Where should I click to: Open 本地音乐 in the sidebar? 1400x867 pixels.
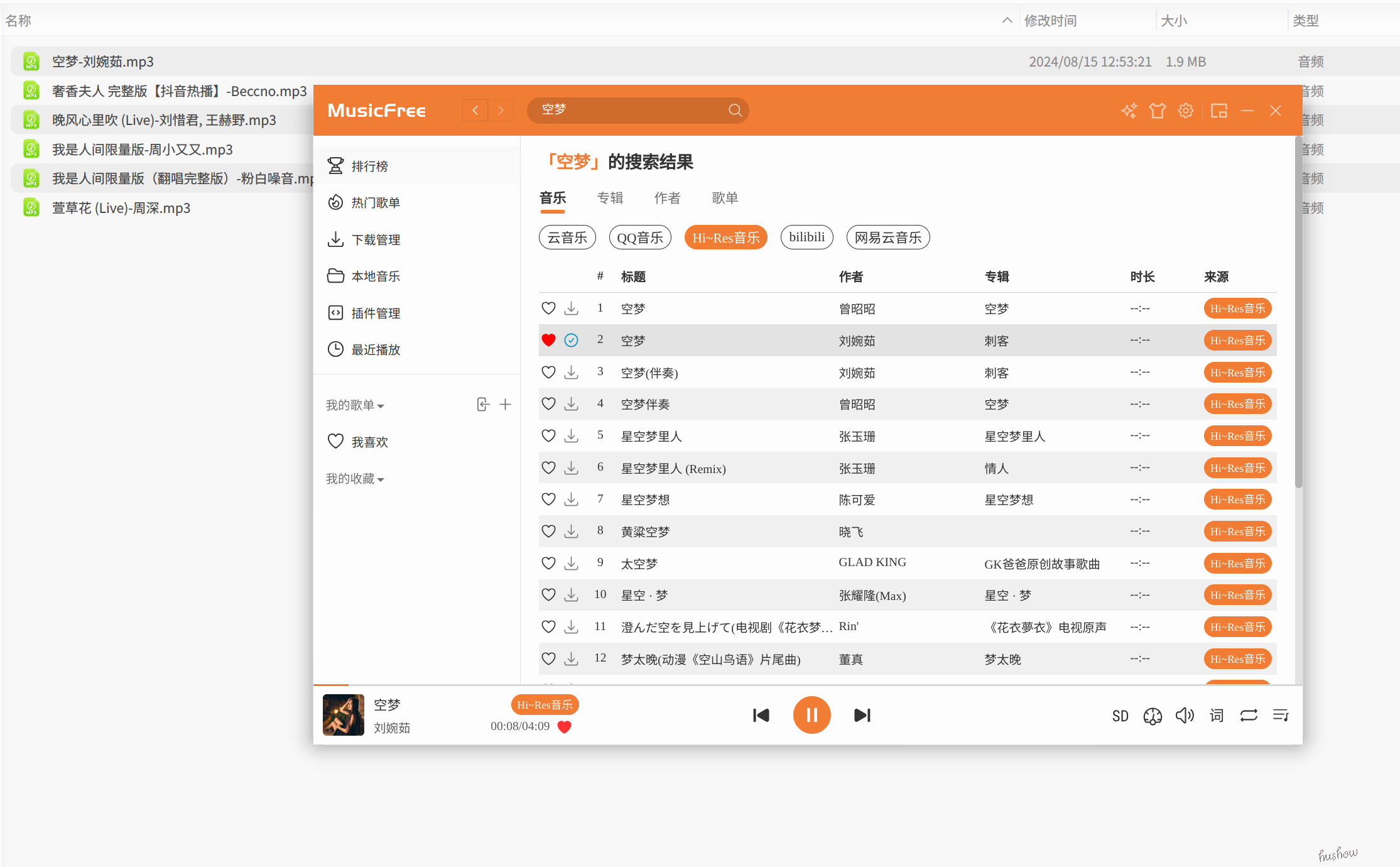pyautogui.click(x=417, y=276)
